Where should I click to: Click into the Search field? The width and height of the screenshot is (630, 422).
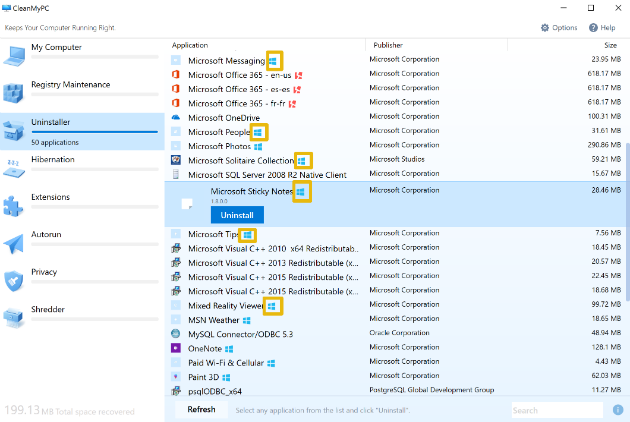click(557, 410)
